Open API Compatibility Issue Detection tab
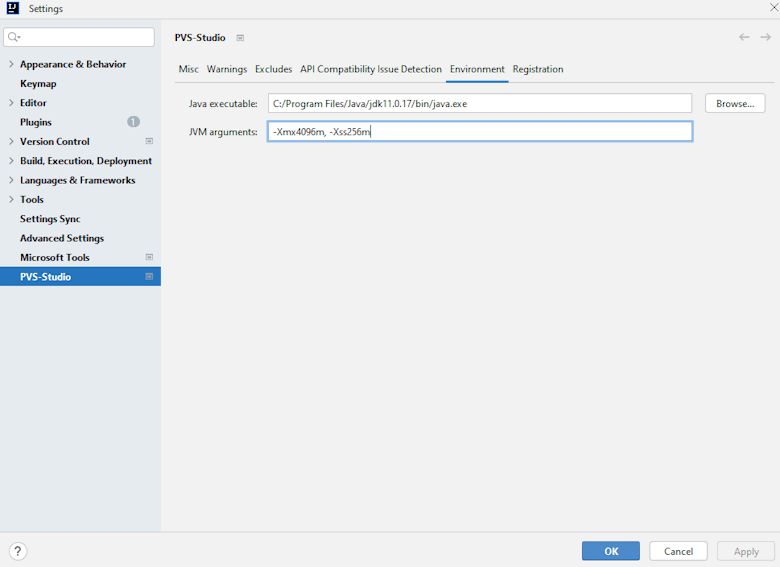This screenshot has width=780, height=567. pos(371,69)
